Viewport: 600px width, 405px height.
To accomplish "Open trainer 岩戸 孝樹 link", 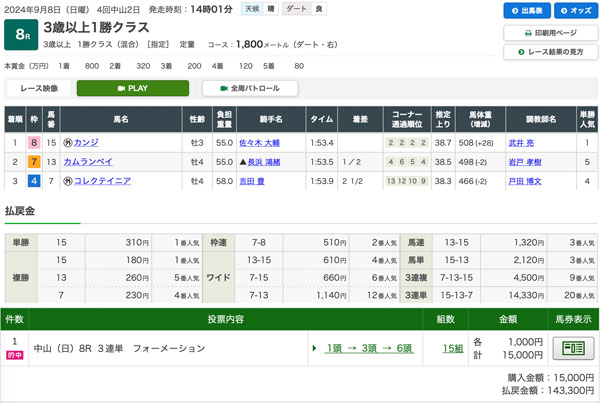I will pyautogui.click(x=523, y=162).
